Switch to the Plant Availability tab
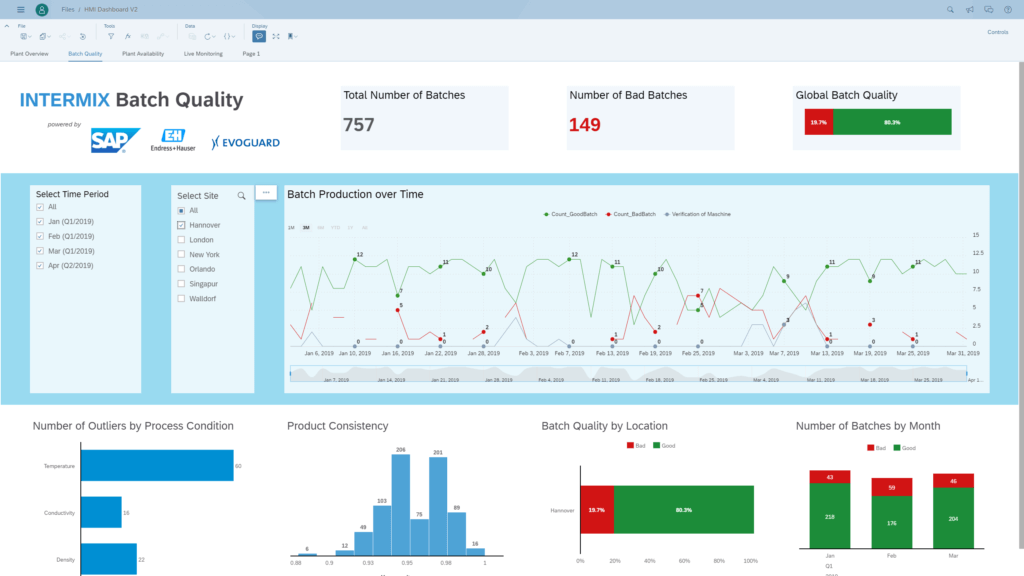Screen dimensions: 1024x576 (143, 54)
